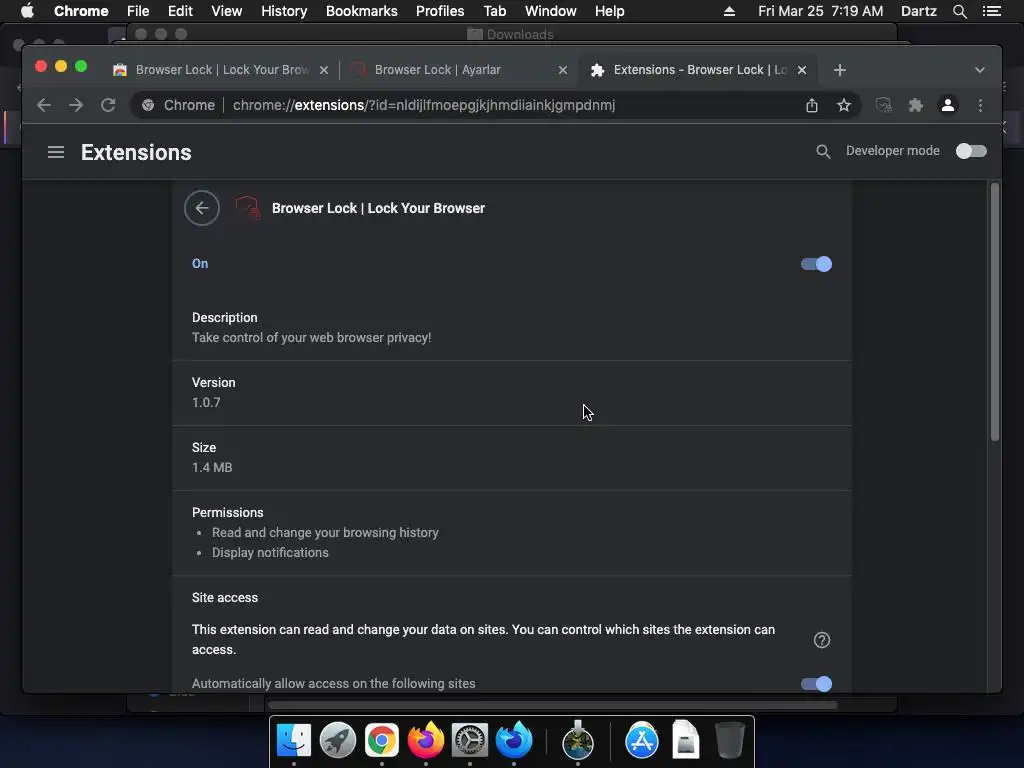Open Launchpad from the Dock

[338, 740]
